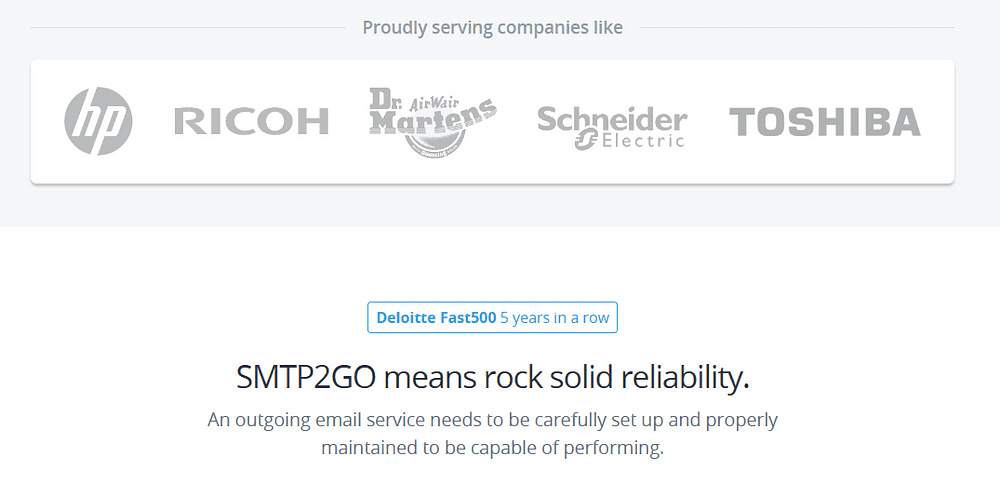Image resolution: width=1000 pixels, height=486 pixels.
Task: Click the 'Proudly serving companies like' label
Action: [x=492, y=27]
